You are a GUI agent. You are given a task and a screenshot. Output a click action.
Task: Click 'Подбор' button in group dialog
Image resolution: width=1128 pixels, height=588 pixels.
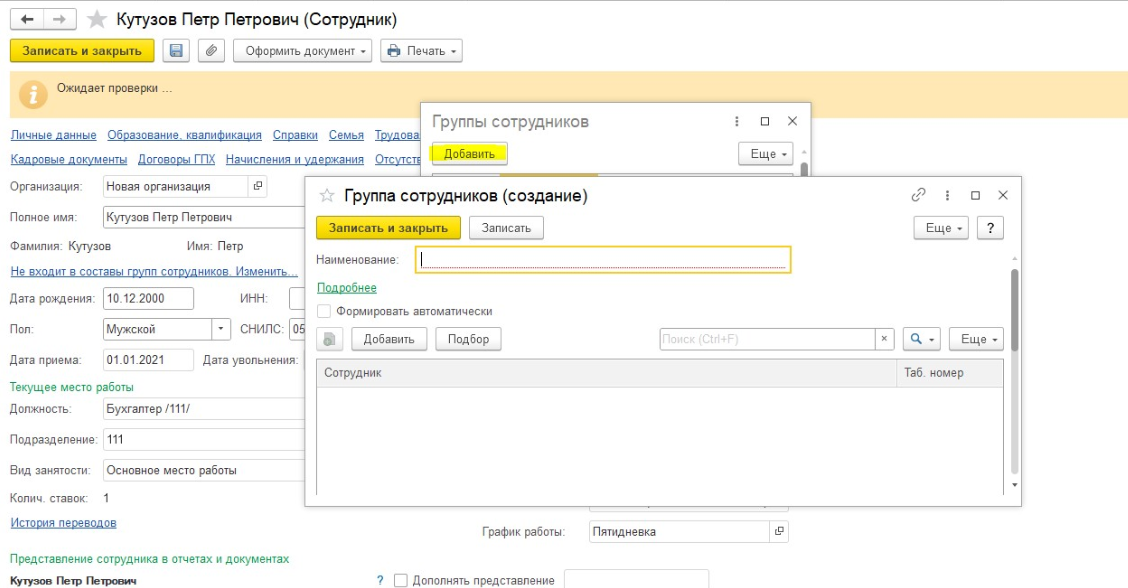tap(468, 340)
